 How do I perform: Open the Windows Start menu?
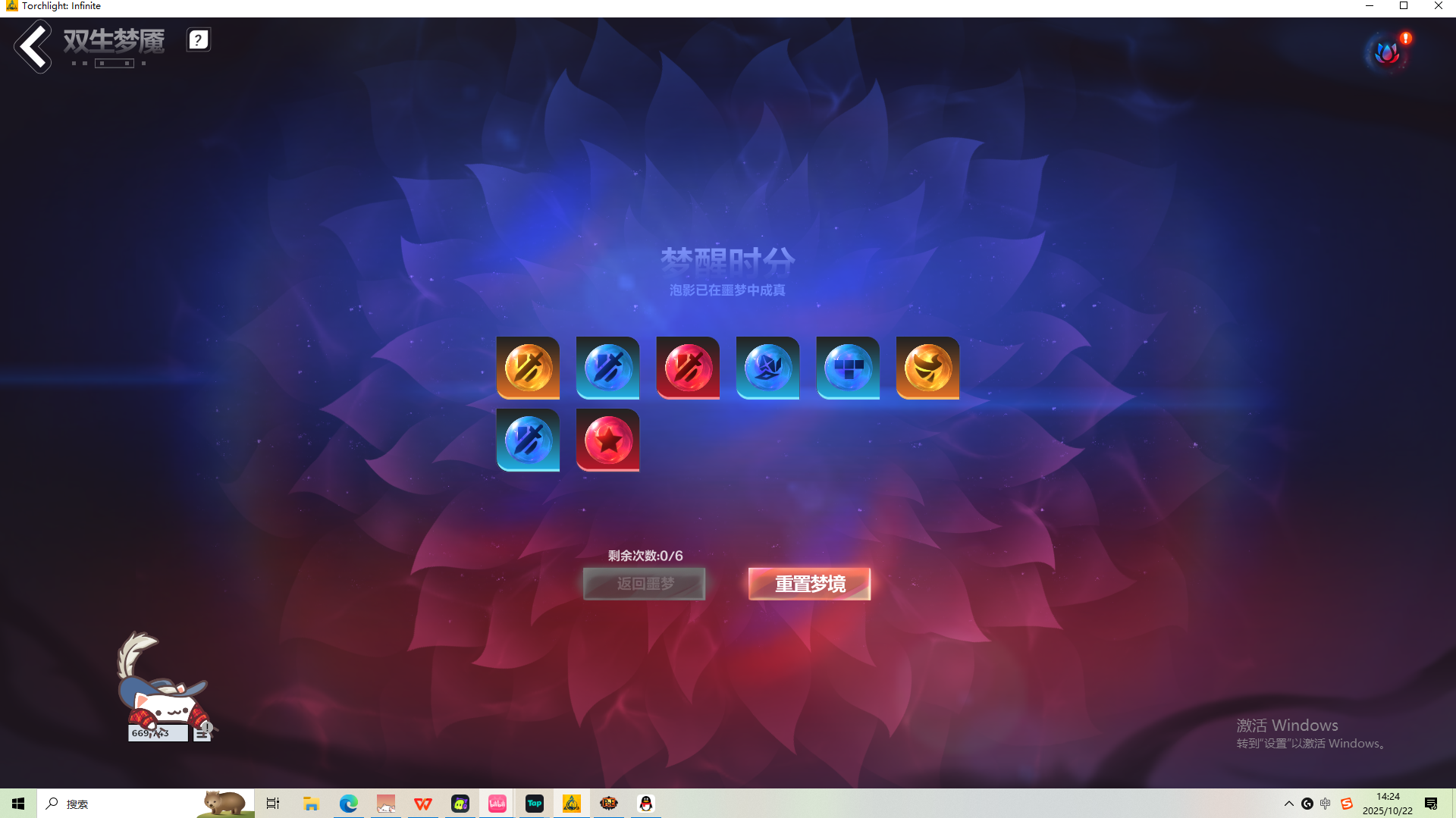point(18,804)
